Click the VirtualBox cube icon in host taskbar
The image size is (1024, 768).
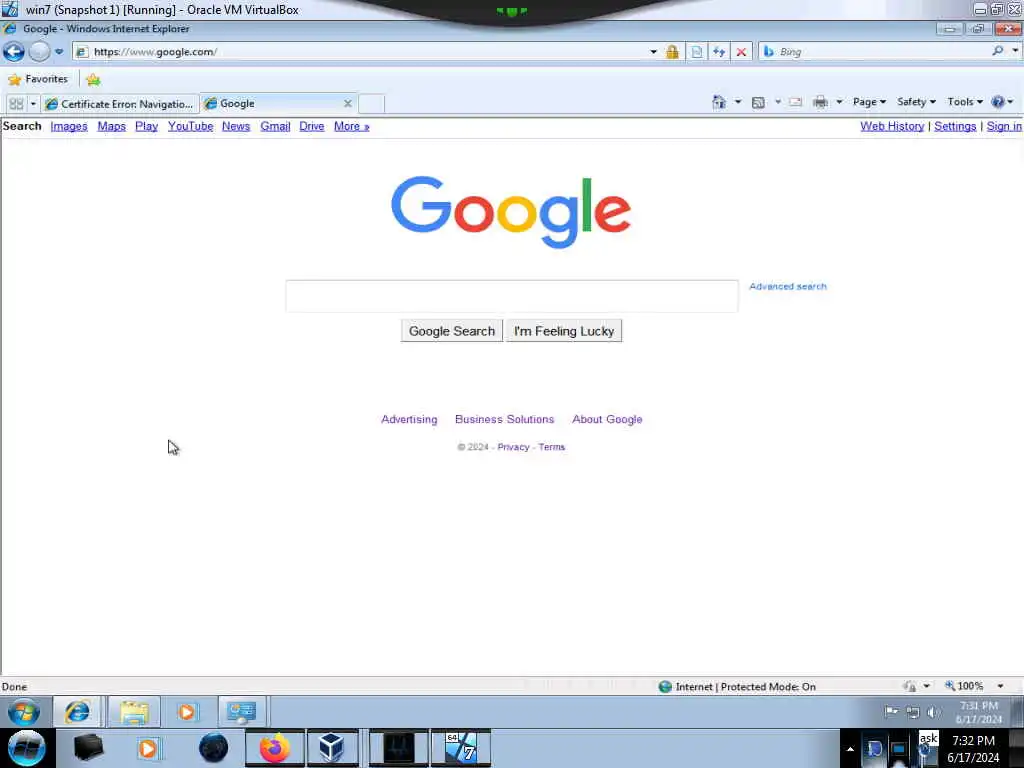coord(332,748)
